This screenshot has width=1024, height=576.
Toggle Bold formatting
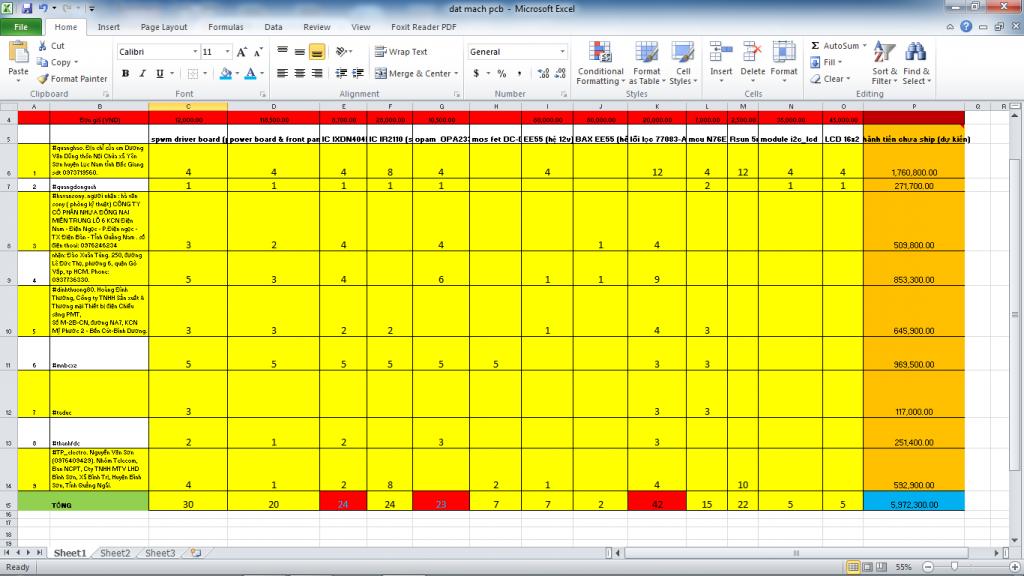(x=125, y=73)
